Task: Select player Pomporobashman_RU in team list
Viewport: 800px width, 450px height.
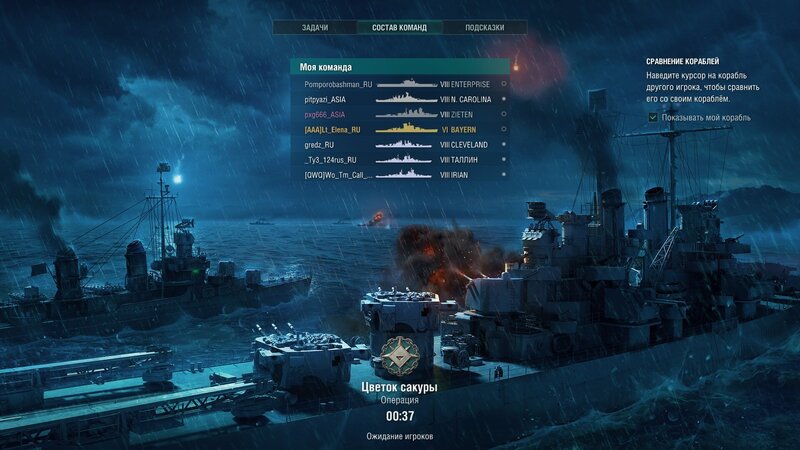Action: click(338, 84)
